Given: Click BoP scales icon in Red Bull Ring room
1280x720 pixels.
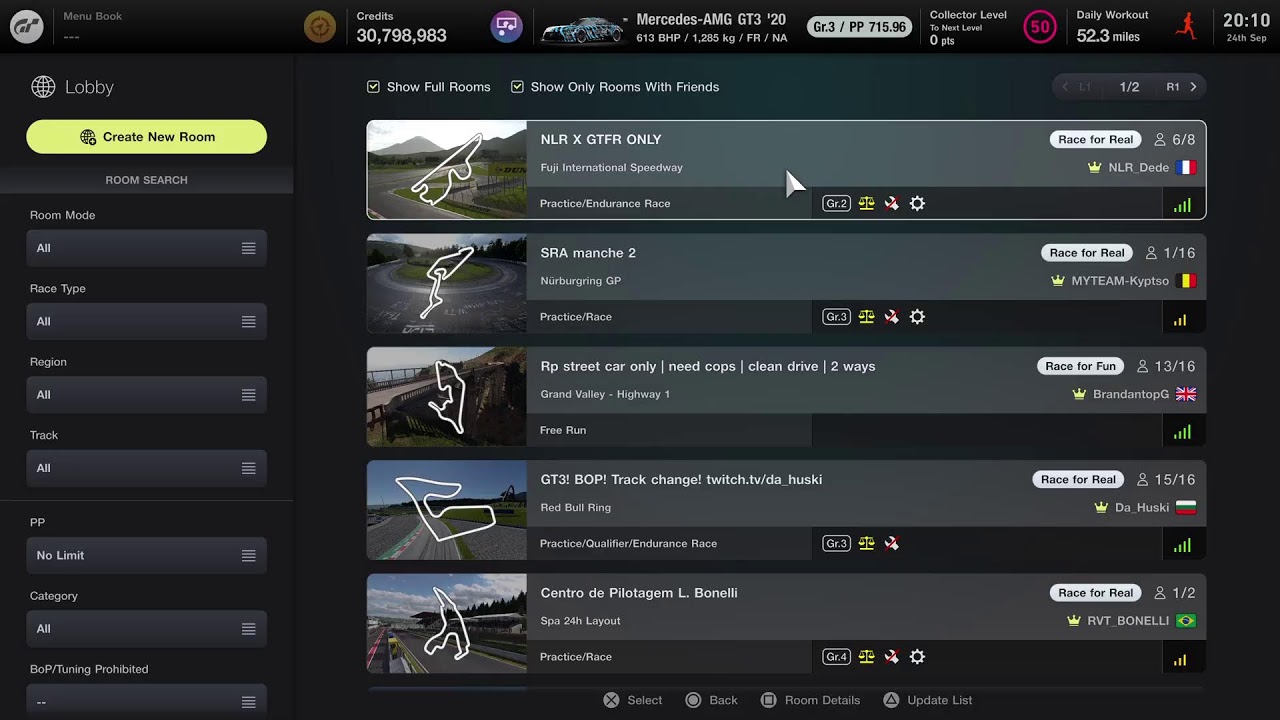Looking at the screenshot, I should pyautogui.click(x=866, y=543).
